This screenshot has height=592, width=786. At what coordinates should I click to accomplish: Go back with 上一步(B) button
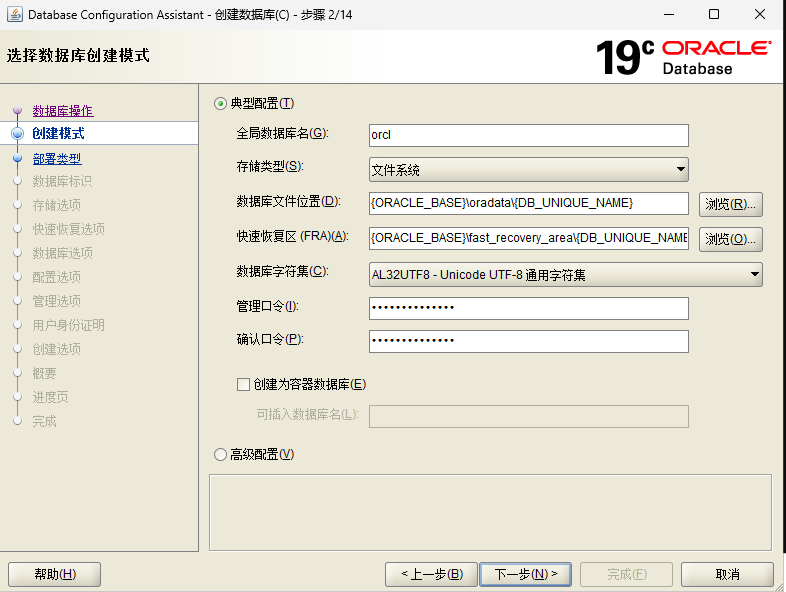431,574
